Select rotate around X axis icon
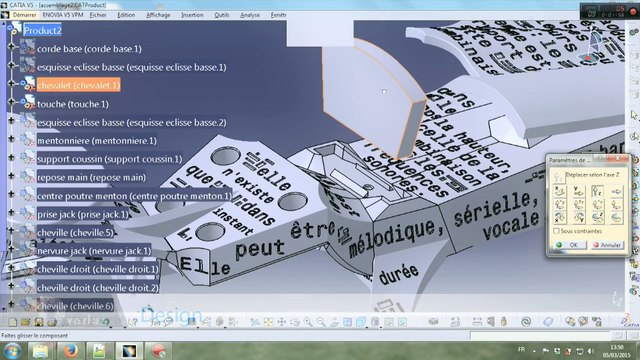Image resolution: width=640 pixels, height=360 pixels. (x=560, y=218)
